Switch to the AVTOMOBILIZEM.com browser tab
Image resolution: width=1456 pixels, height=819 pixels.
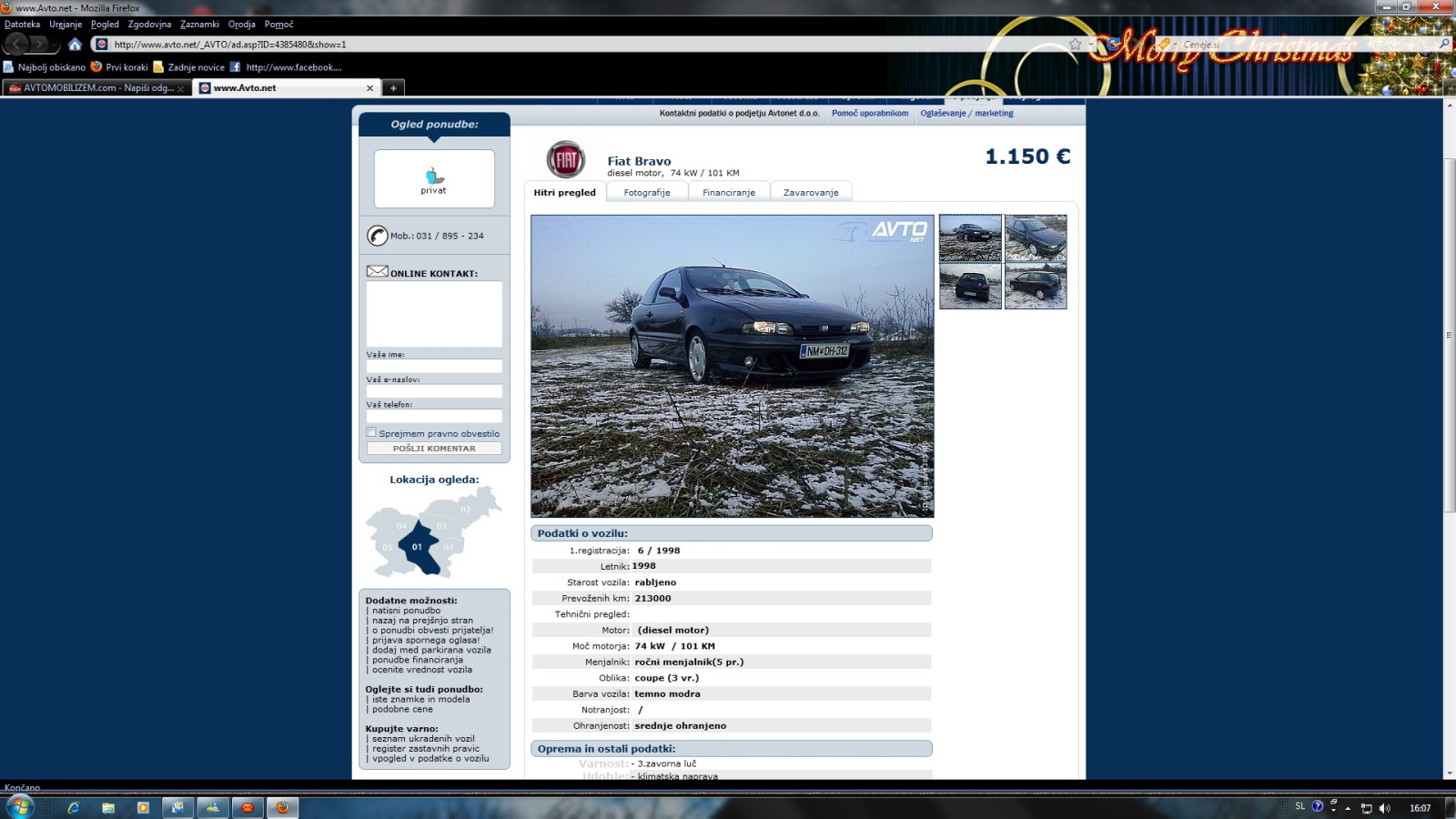[96, 88]
